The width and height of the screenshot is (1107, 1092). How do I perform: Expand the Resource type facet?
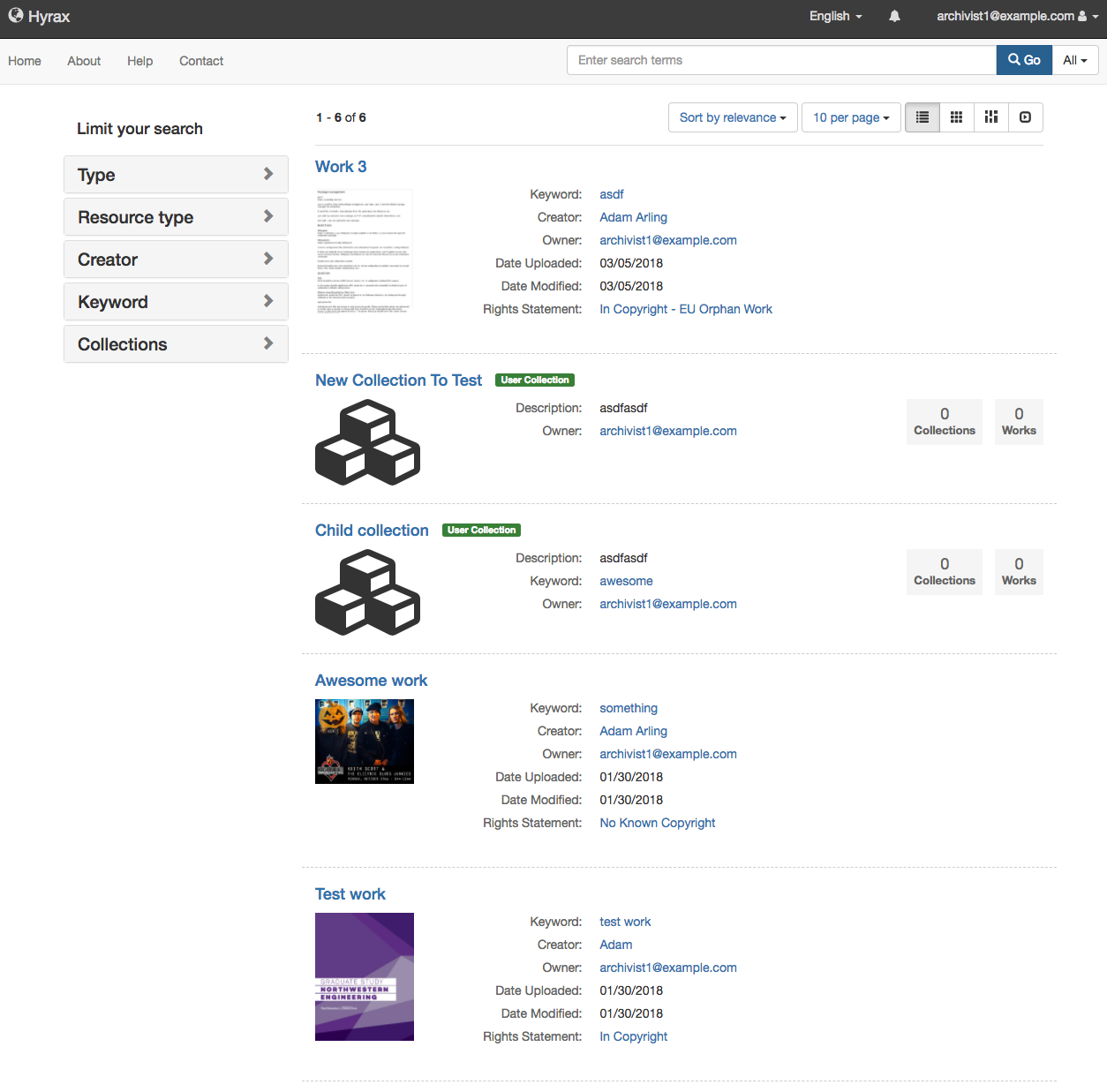pyautogui.click(x=176, y=217)
